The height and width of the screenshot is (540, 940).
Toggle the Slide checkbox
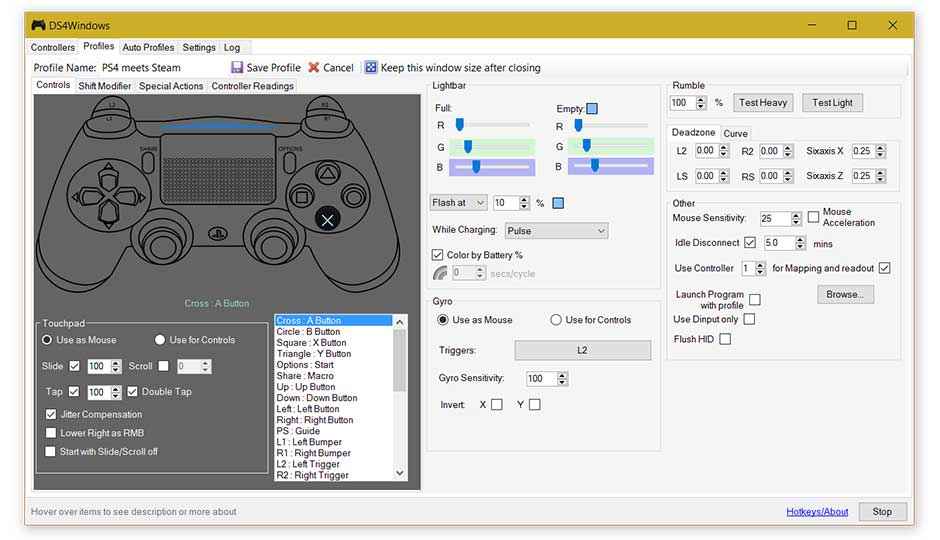[x=74, y=366]
